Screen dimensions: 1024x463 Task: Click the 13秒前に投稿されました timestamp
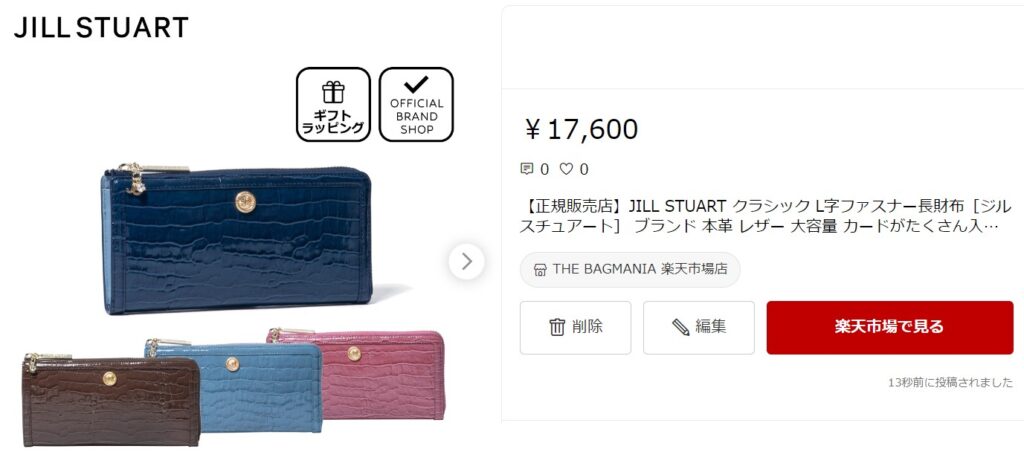click(x=950, y=383)
